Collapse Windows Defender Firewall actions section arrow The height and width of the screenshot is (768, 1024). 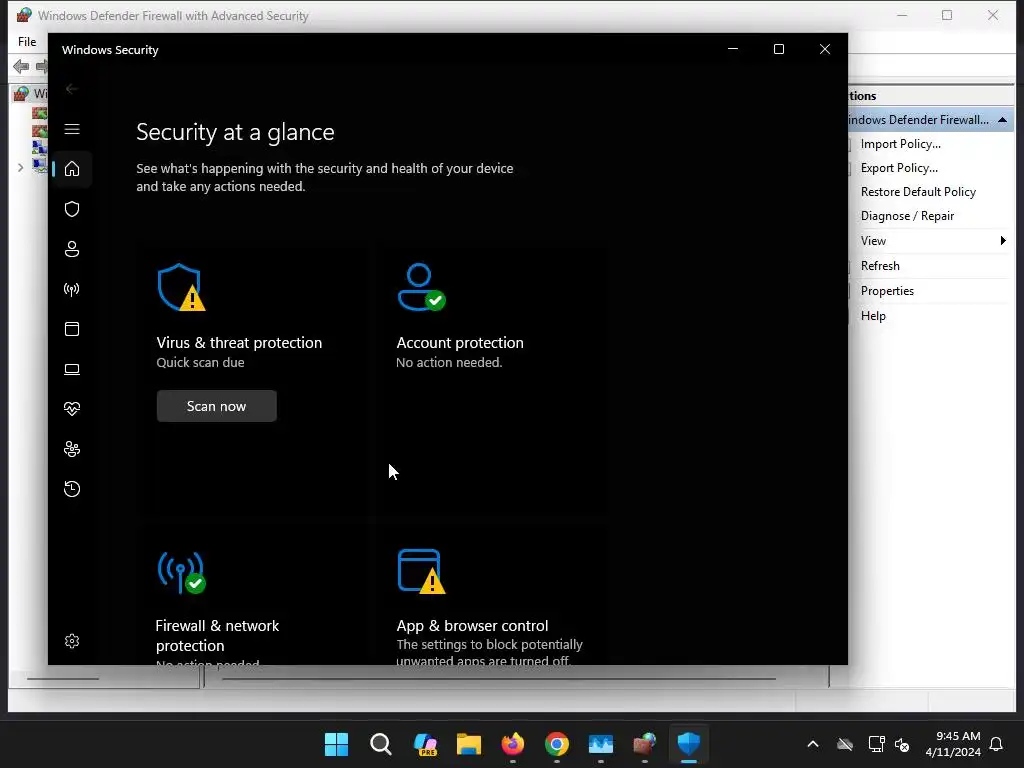click(x=1002, y=120)
